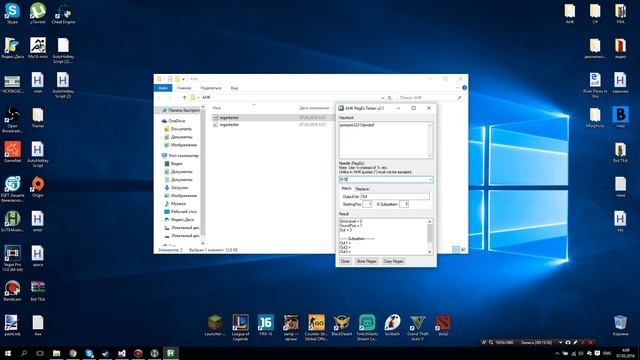Launch TwitchAlerts Stream Labels shortcut
Screen dimensions: 640x360
[x=367, y=327]
